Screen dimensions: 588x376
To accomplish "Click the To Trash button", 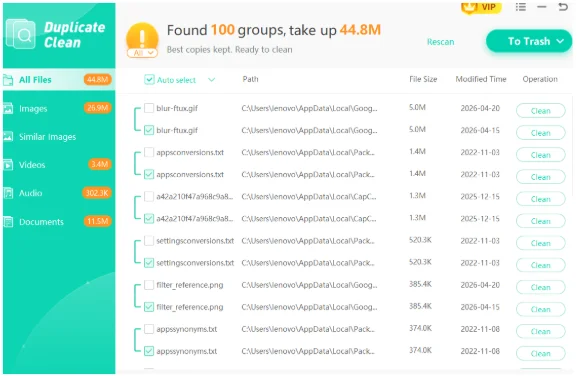I will click(529, 41).
